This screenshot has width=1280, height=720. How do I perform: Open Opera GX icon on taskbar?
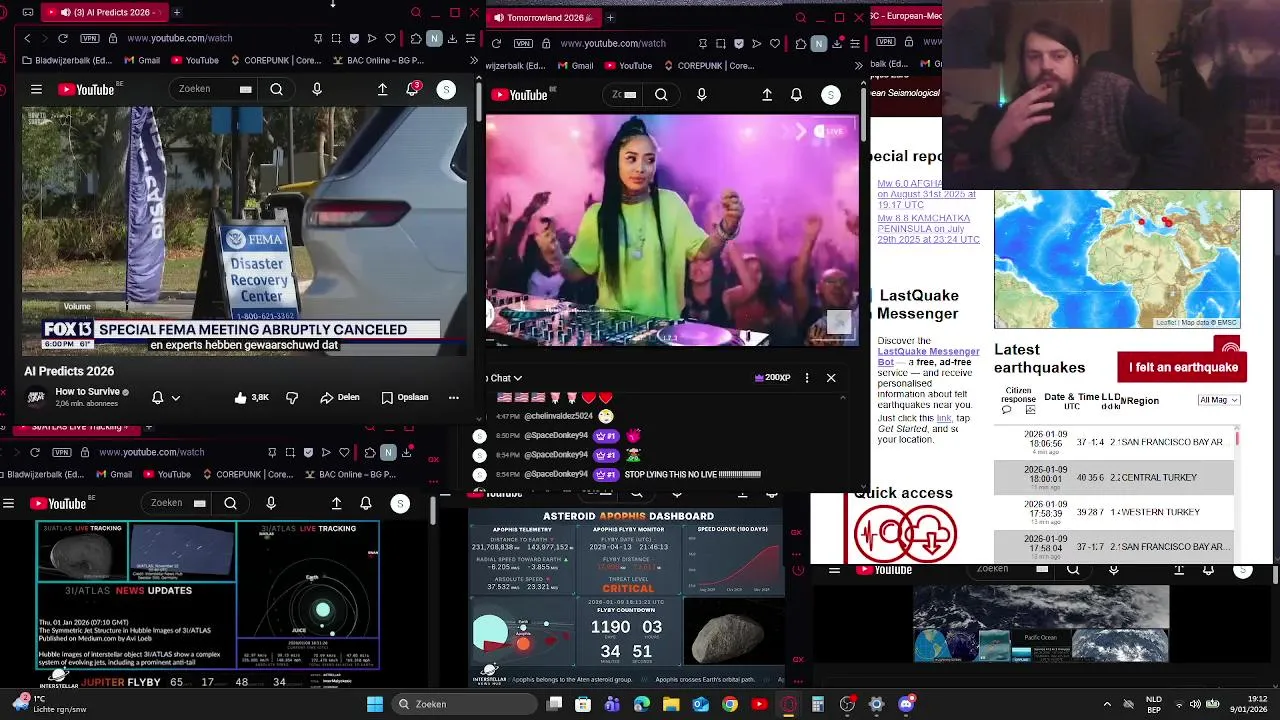(x=789, y=704)
